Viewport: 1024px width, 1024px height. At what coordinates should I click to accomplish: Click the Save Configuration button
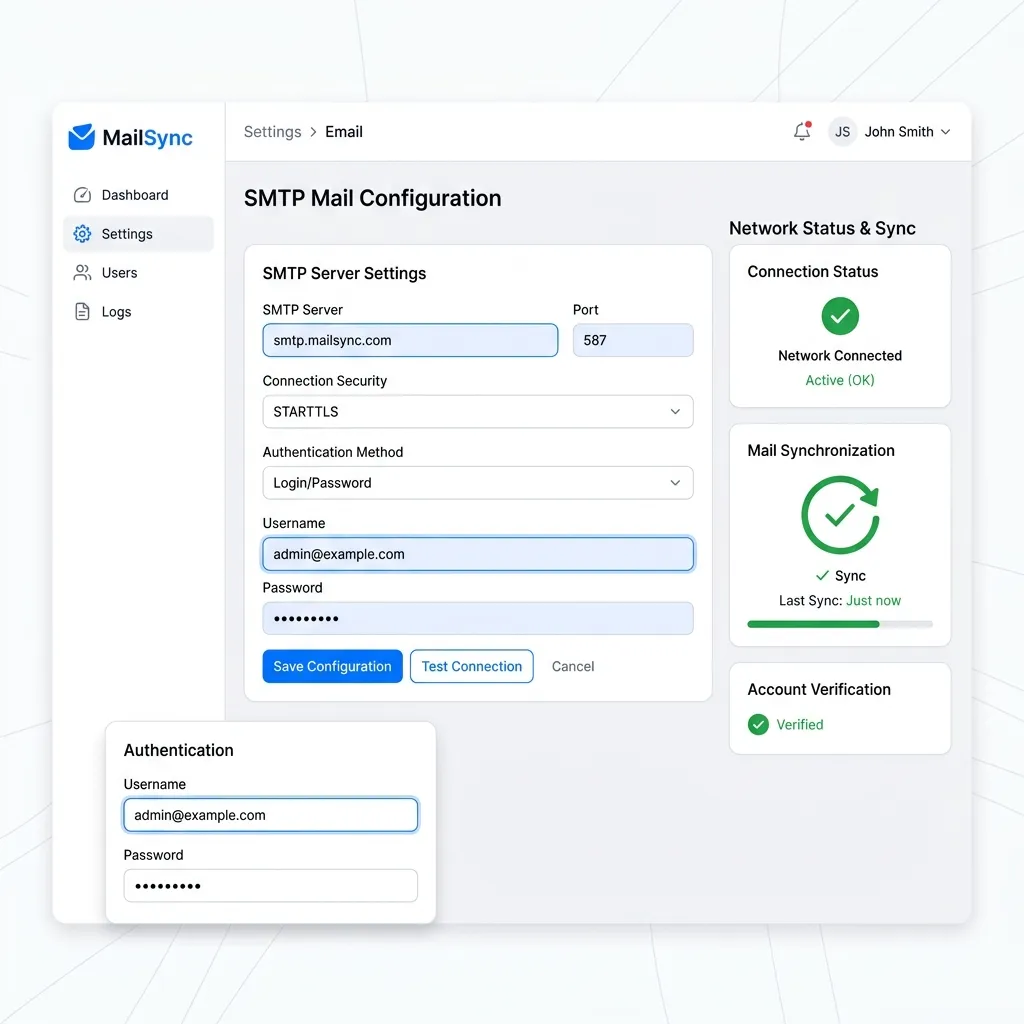click(x=332, y=666)
